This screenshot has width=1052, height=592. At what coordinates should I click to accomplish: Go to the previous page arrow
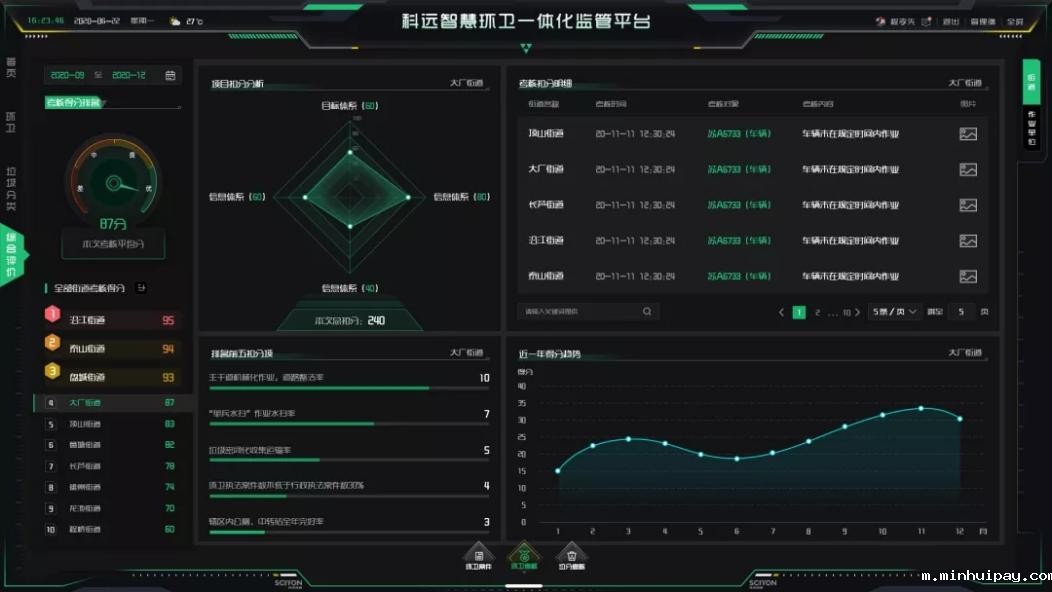[x=781, y=312]
